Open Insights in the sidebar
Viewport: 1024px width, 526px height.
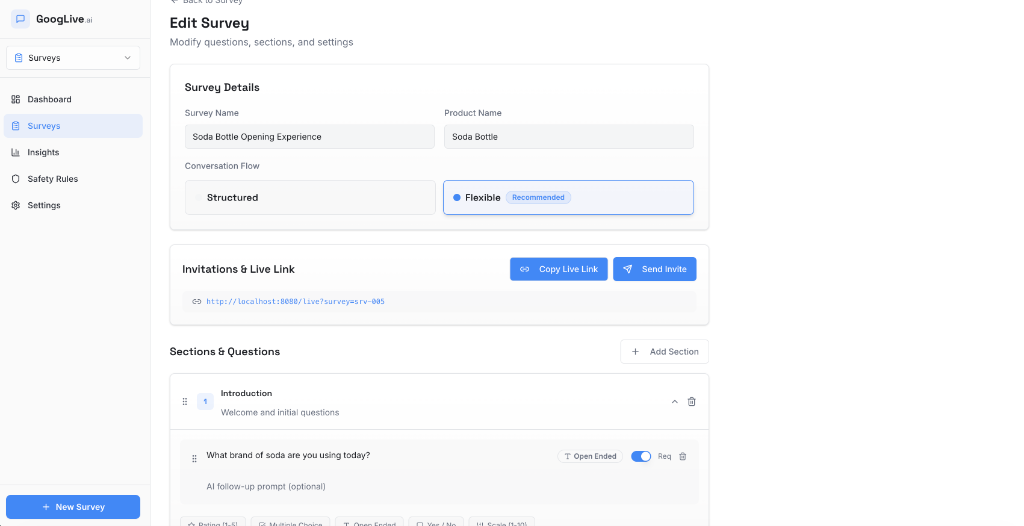coord(73,152)
